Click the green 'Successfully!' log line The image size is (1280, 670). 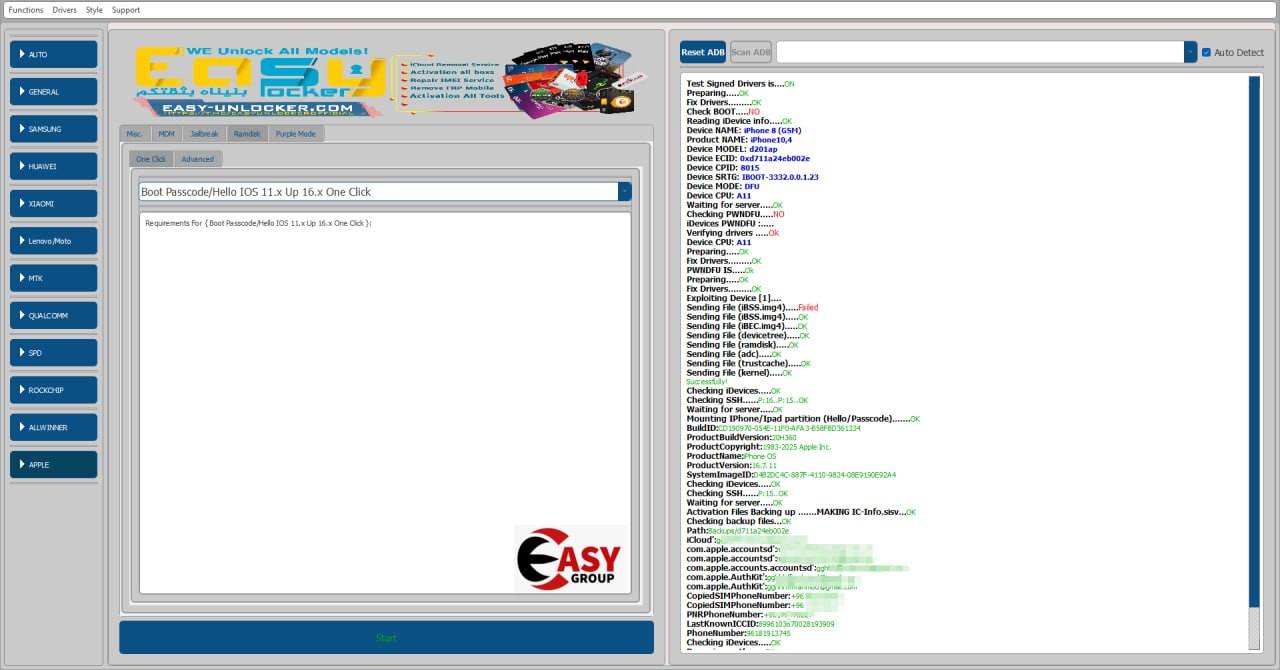point(707,382)
